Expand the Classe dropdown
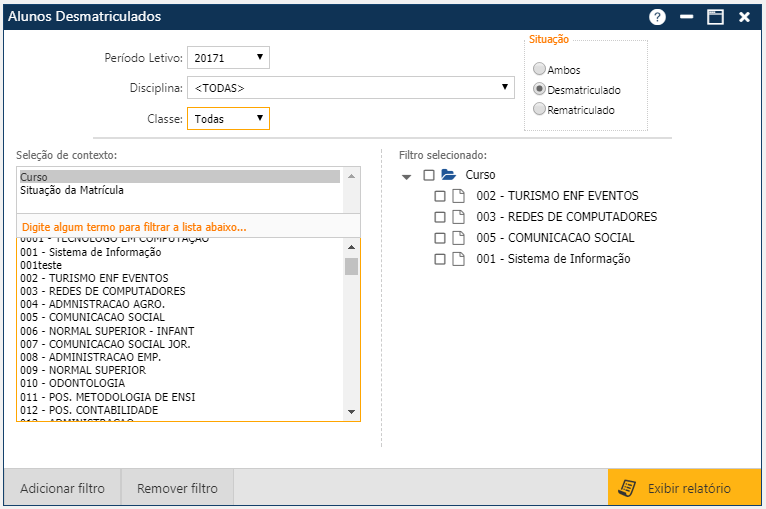The height and width of the screenshot is (509, 766). click(228, 119)
